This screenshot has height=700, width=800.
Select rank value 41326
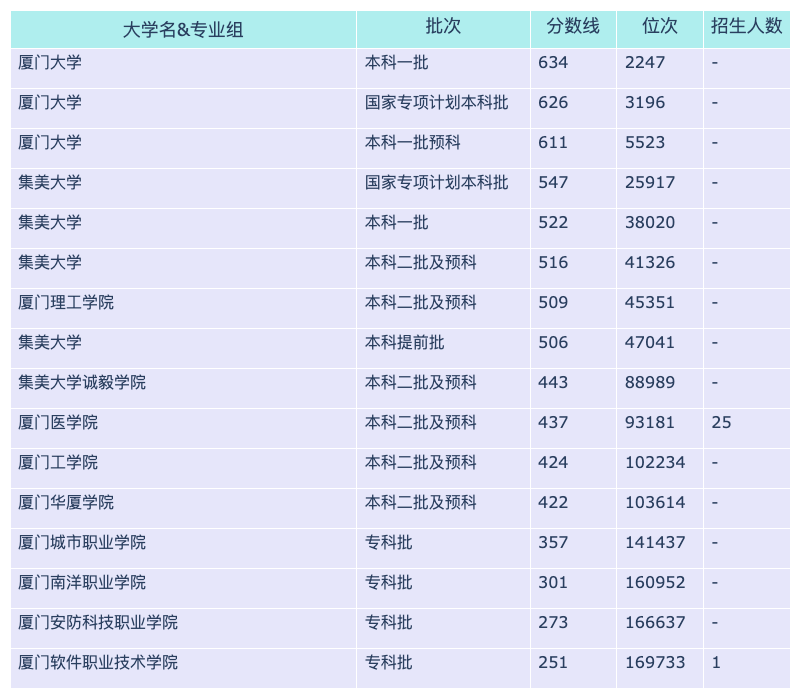point(650,262)
